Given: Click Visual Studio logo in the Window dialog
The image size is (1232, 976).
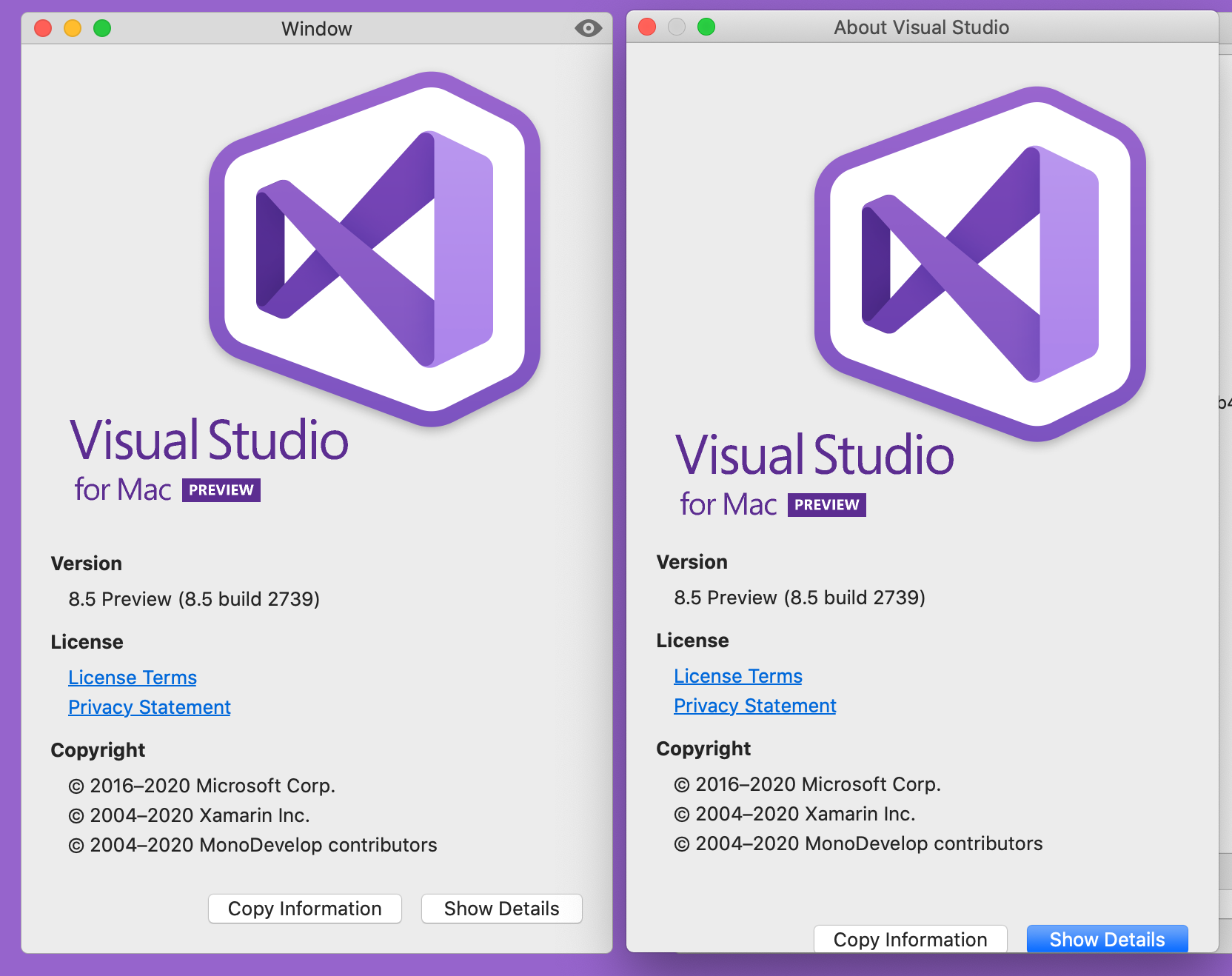Looking at the screenshot, I should (375, 250).
